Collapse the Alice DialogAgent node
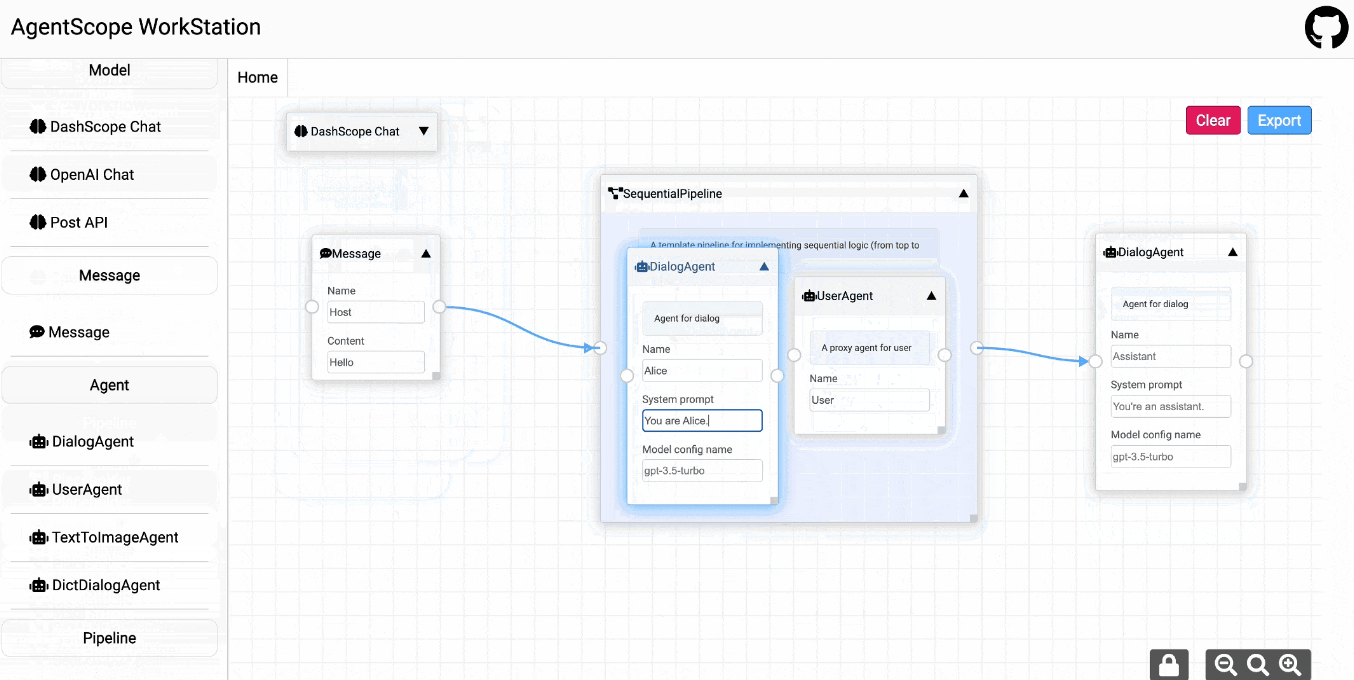 [764, 267]
